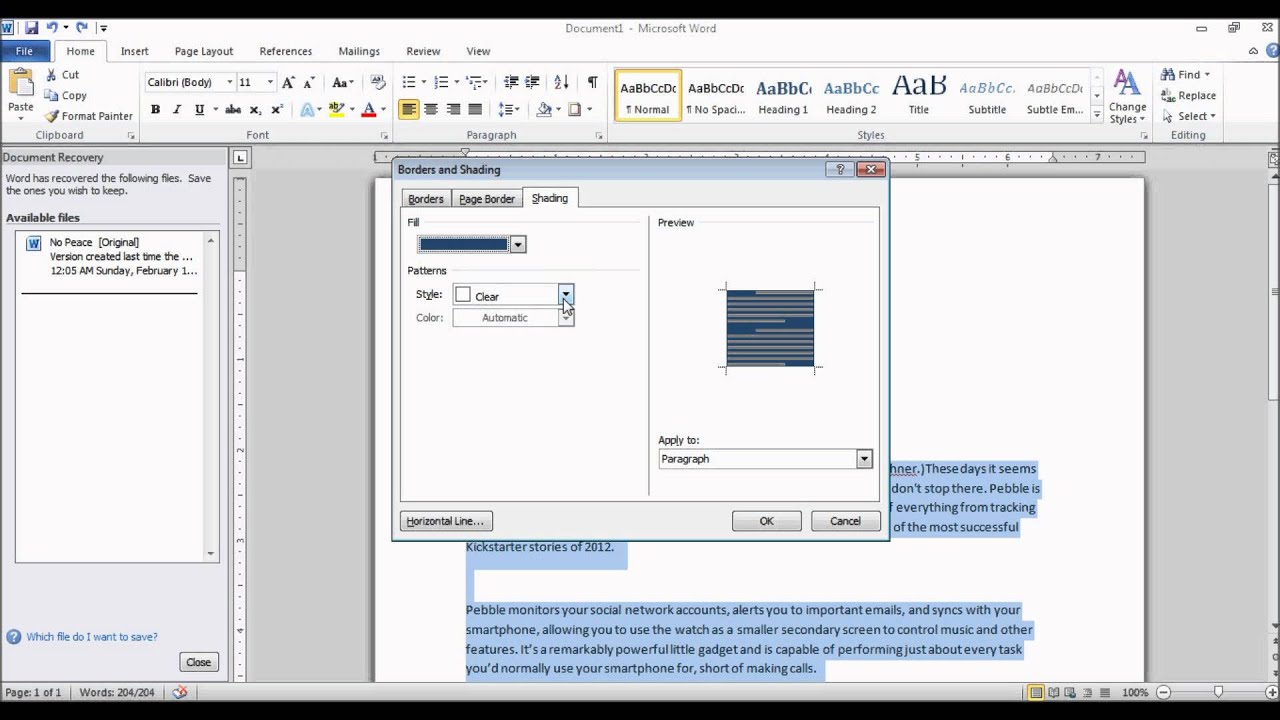Open the Mailings ribbon tab
1280x720 pixels.
click(359, 51)
